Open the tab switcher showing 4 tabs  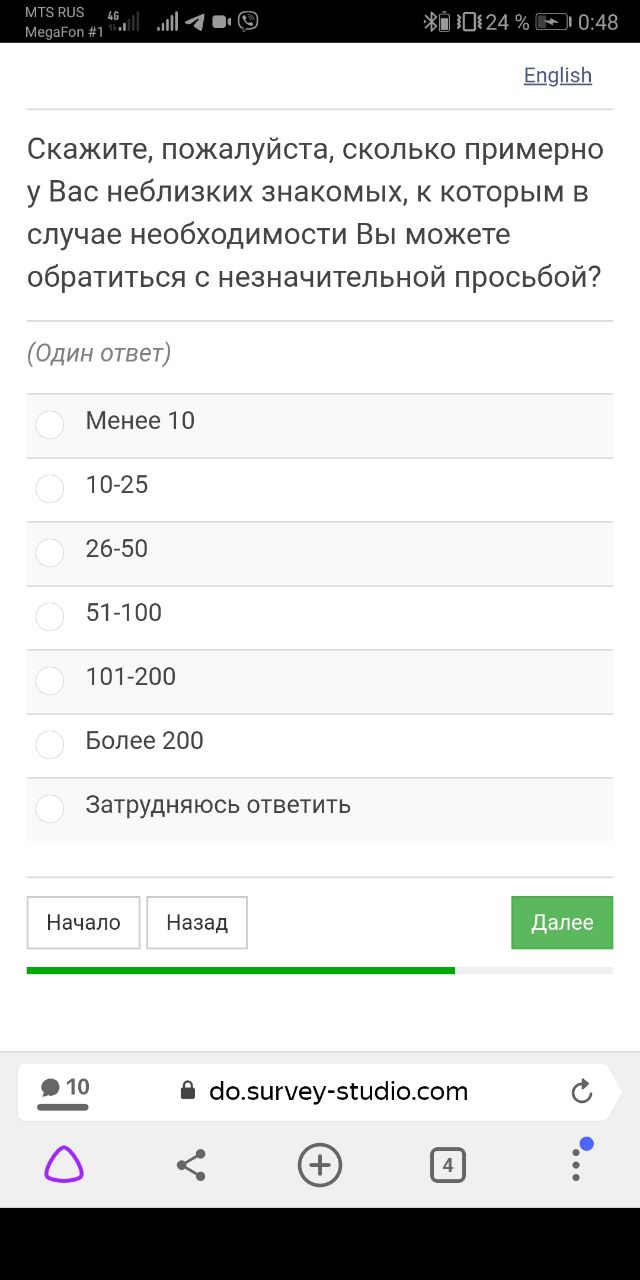tap(447, 1165)
